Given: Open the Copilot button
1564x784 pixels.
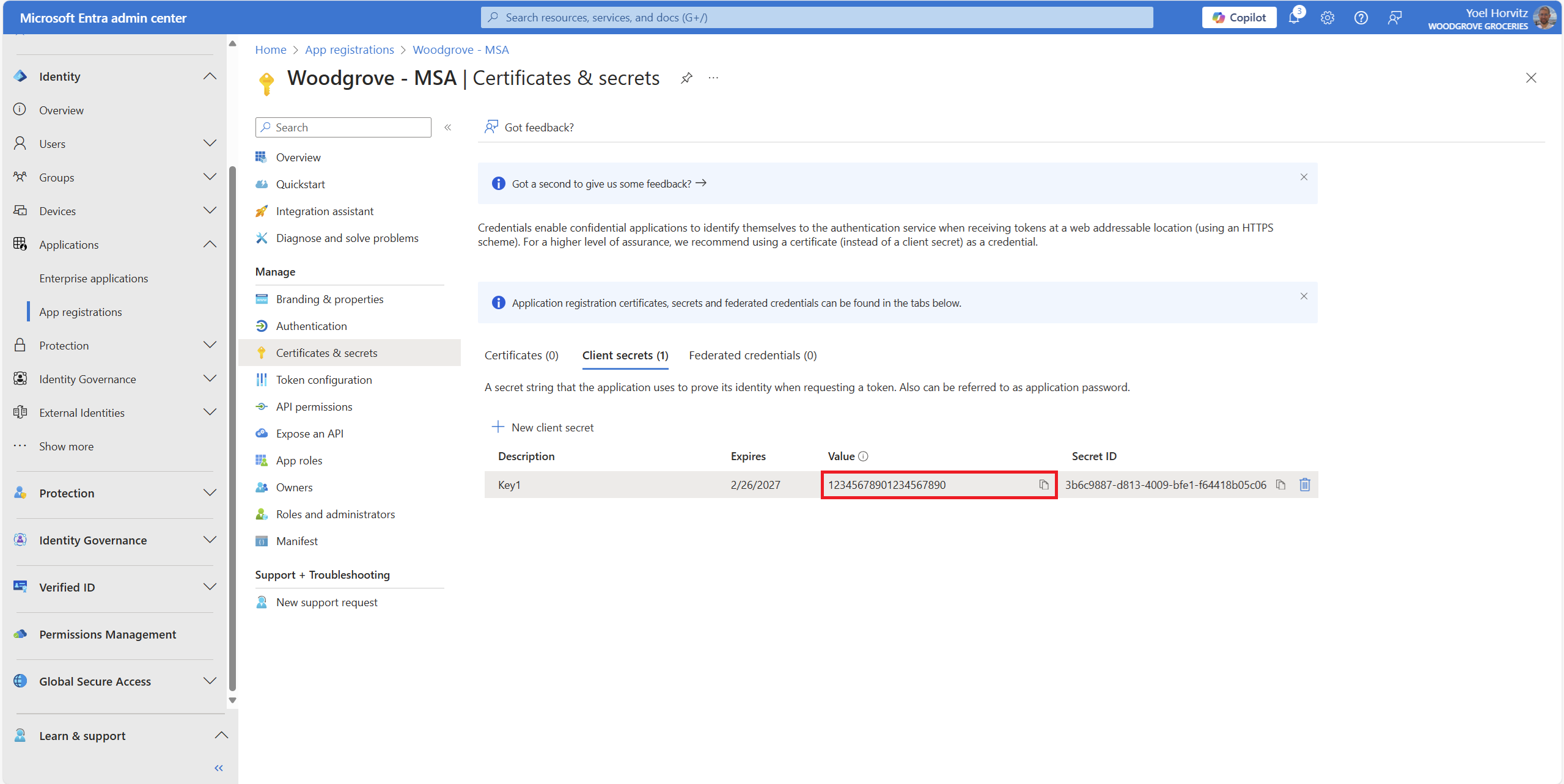Looking at the screenshot, I should click(x=1239, y=18).
